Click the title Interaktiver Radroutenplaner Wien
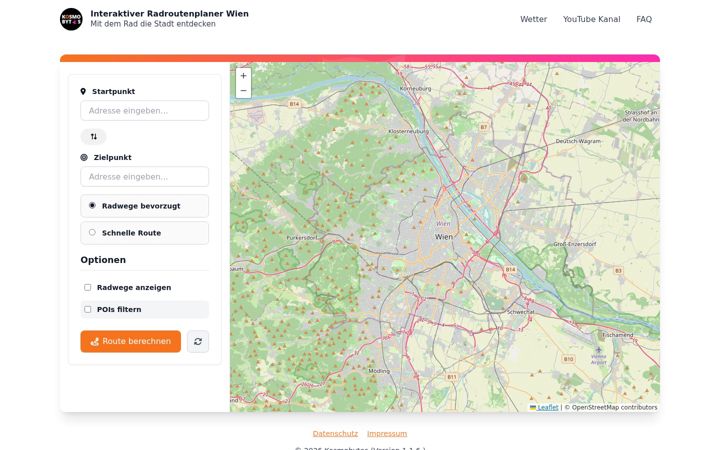The image size is (720, 450). click(169, 14)
